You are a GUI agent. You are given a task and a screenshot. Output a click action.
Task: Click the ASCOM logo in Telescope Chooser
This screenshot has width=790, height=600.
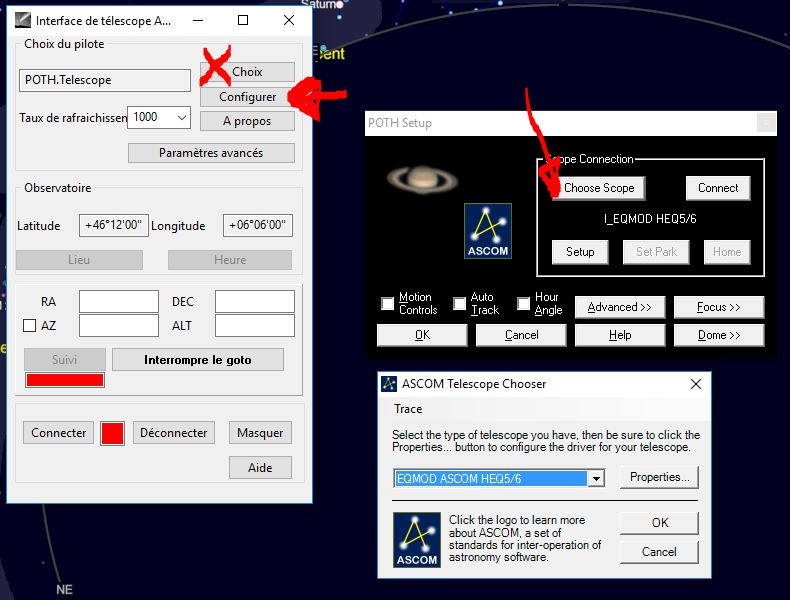pyautogui.click(x=417, y=540)
